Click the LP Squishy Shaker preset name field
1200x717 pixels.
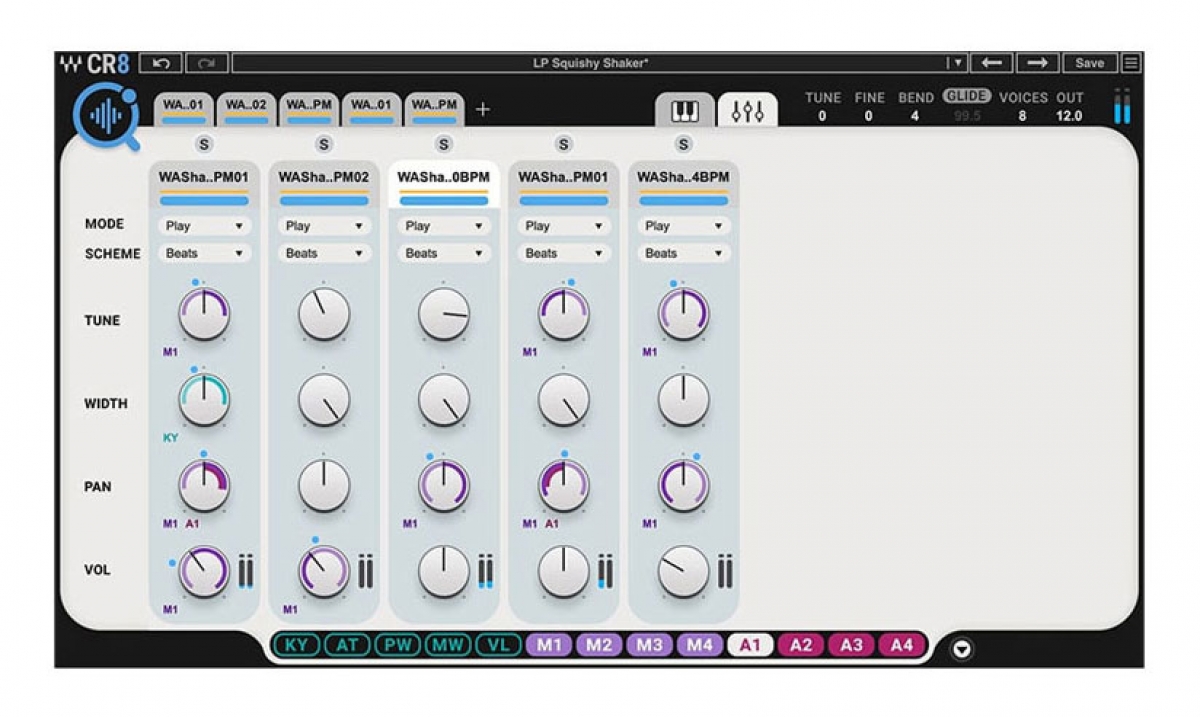point(590,63)
